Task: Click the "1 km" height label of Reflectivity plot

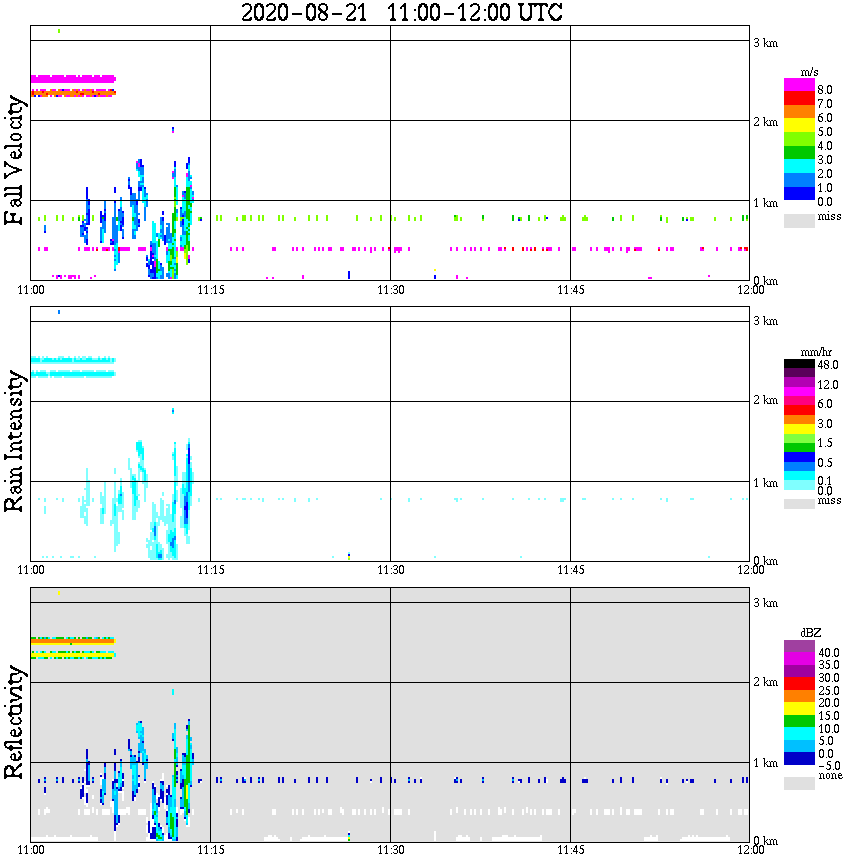Action: pyautogui.click(x=765, y=763)
